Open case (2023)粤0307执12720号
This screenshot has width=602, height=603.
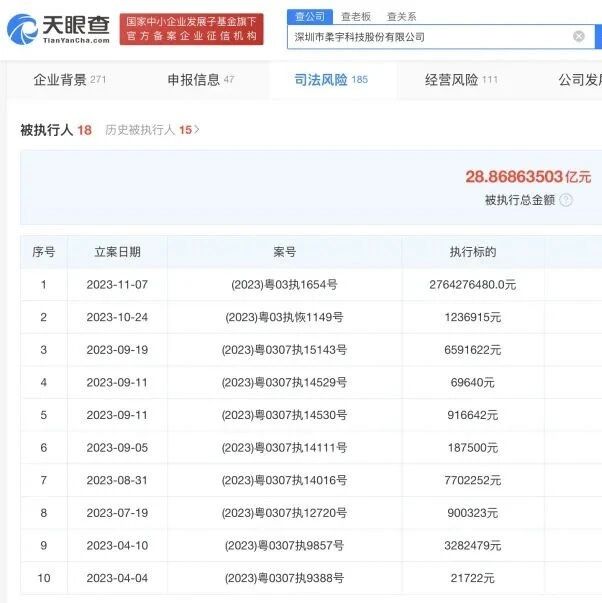point(284,513)
